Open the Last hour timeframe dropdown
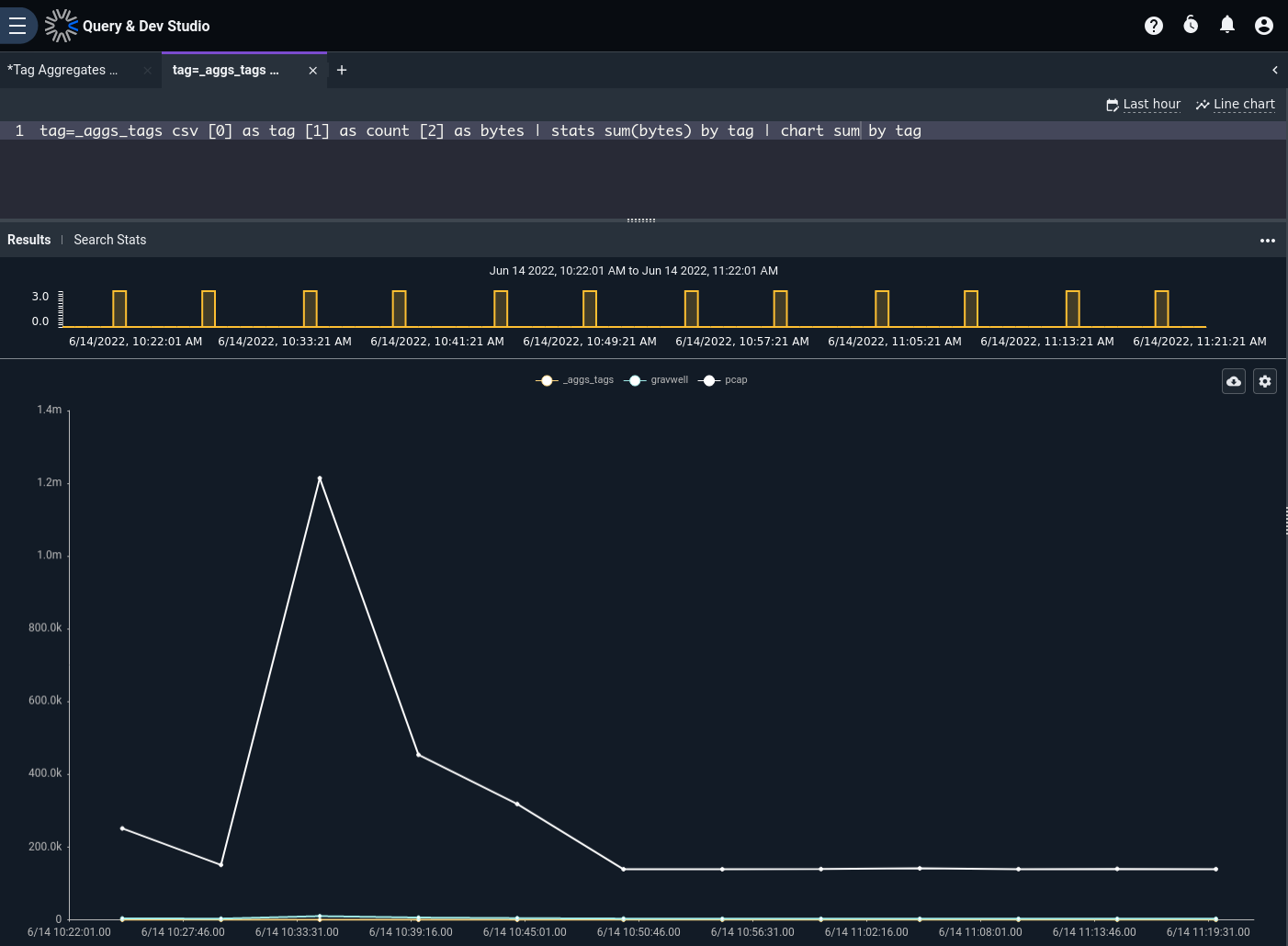The width and height of the screenshot is (1288, 946). point(1144,104)
